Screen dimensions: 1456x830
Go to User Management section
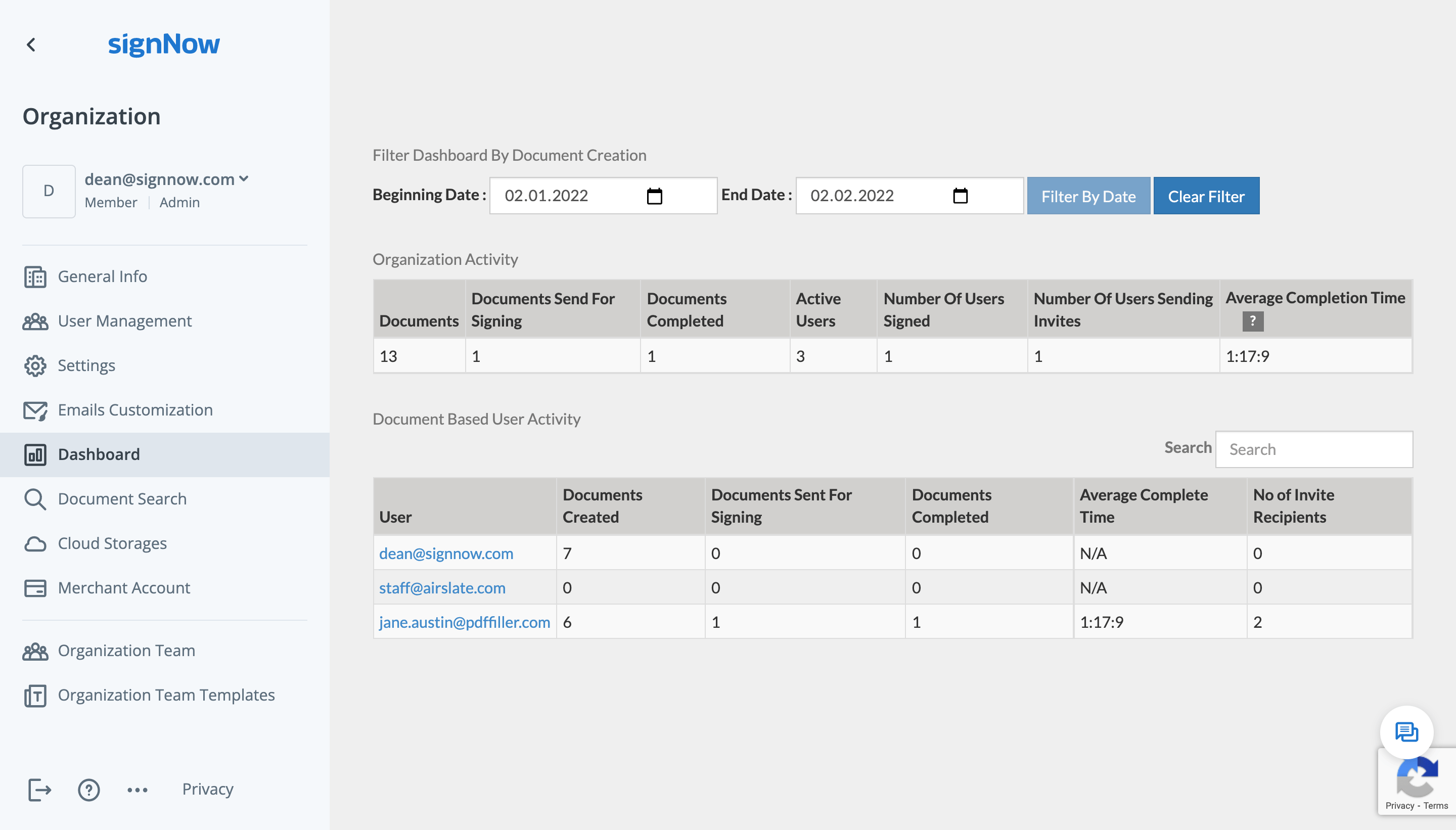(124, 321)
